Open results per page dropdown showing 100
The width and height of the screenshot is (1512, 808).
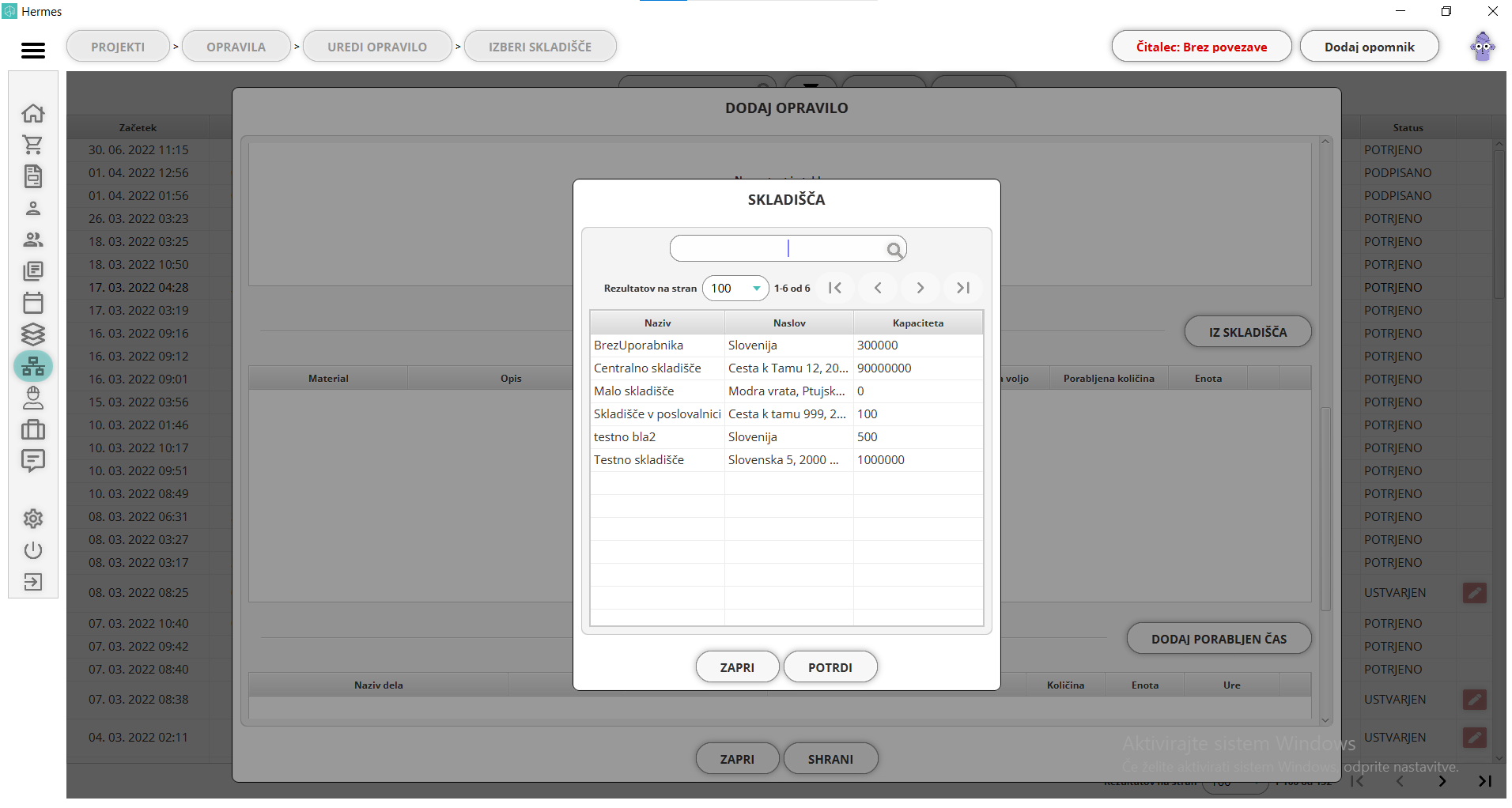point(735,288)
